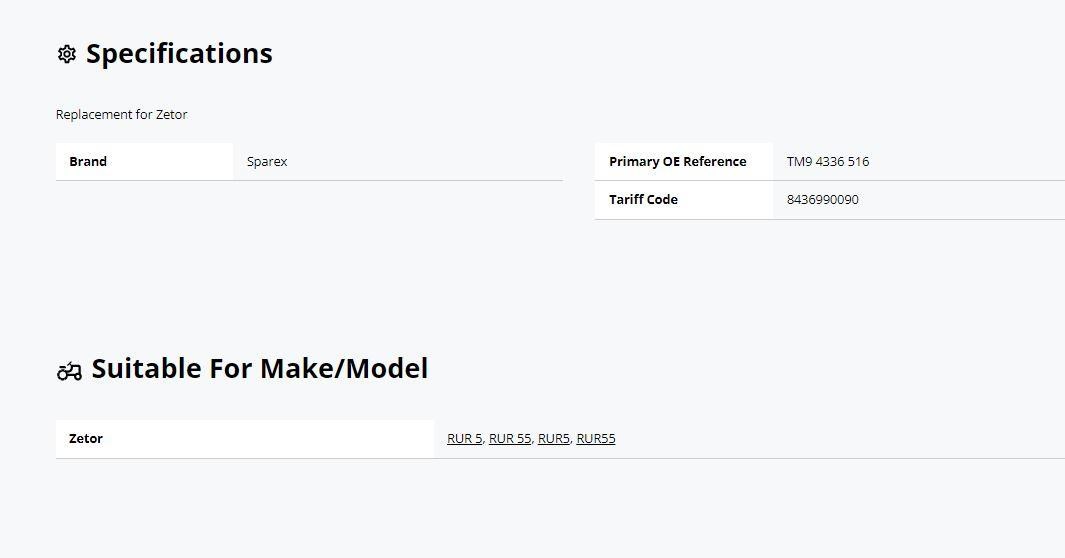
Task: Click the word Model in the section heading
Action: (x=391, y=369)
